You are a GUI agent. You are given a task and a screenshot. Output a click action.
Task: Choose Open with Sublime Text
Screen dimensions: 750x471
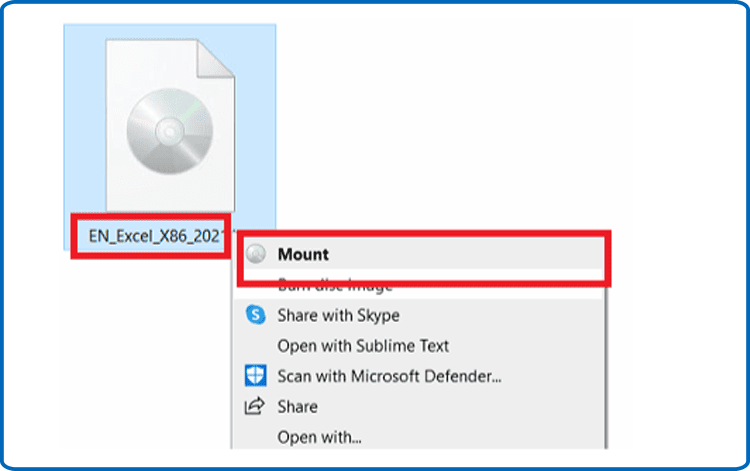click(x=363, y=346)
